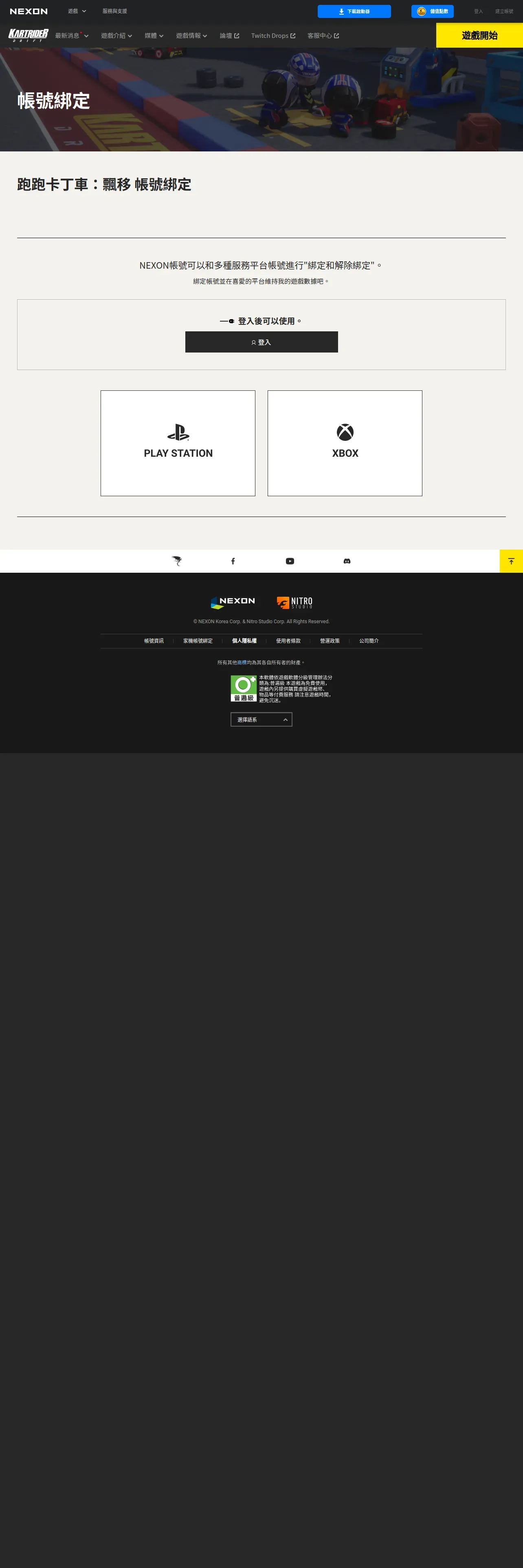523x1568 pixels.
Task: Click the NEXON logo in top bar
Action: point(29,11)
